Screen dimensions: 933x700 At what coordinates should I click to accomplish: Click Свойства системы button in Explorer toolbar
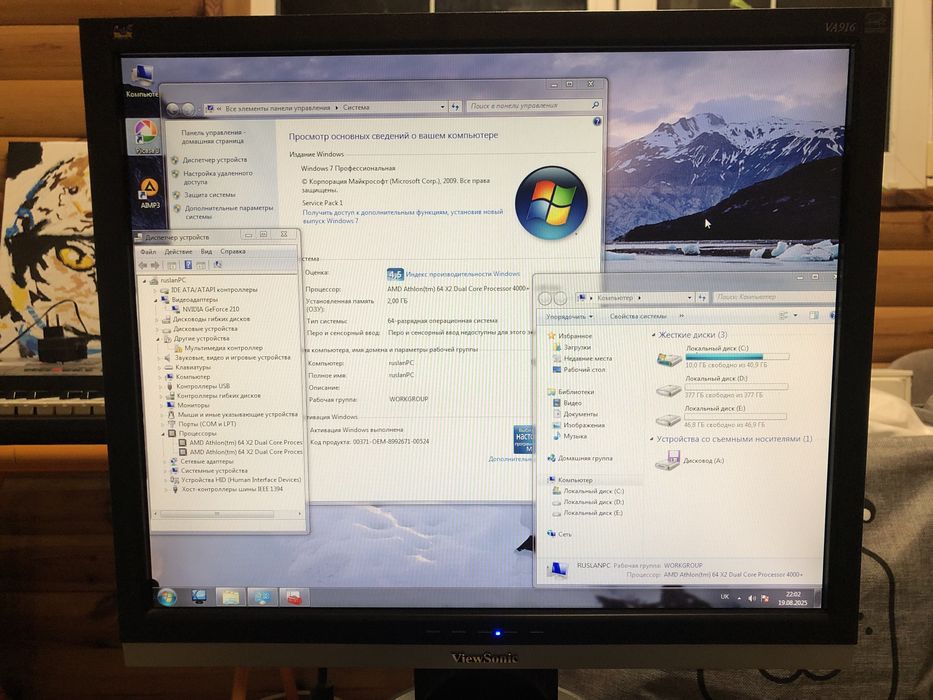click(638, 316)
